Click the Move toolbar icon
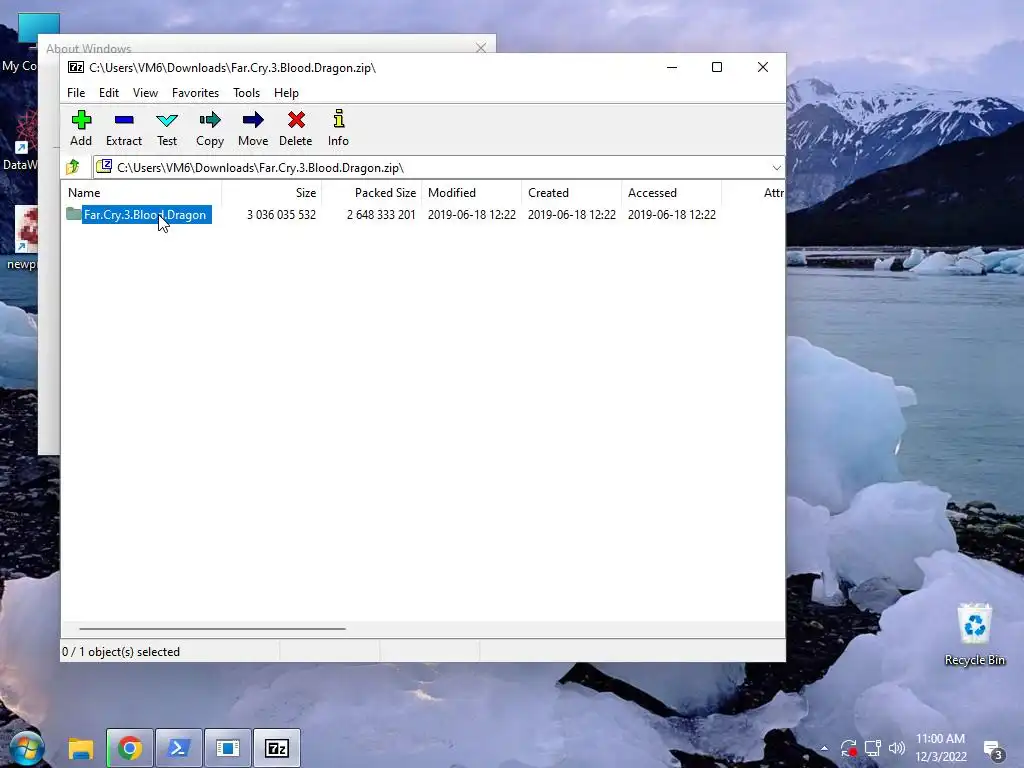This screenshot has height=768, width=1024. point(253,120)
